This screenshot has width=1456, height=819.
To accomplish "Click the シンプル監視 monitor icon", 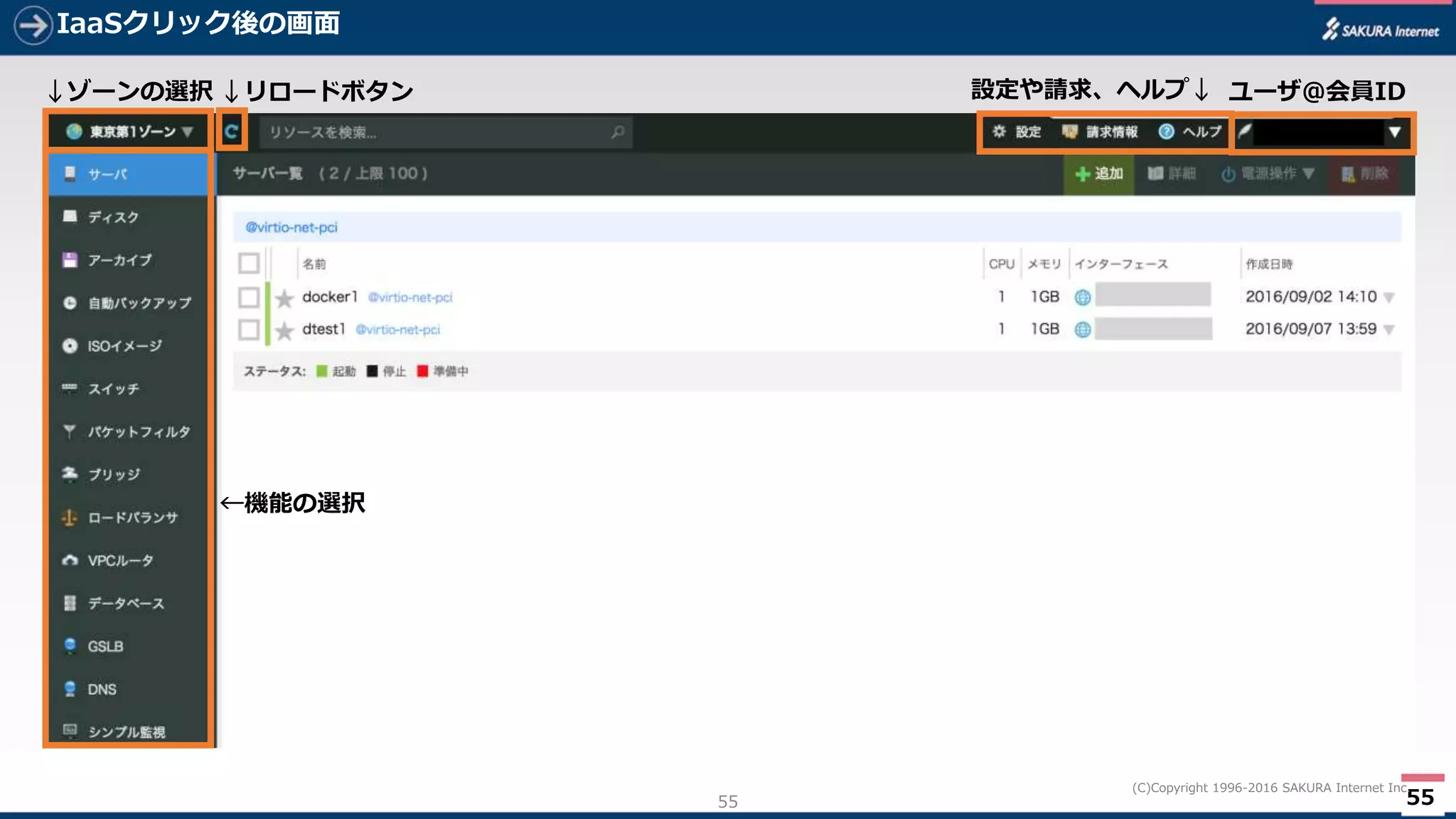I will (x=69, y=730).
